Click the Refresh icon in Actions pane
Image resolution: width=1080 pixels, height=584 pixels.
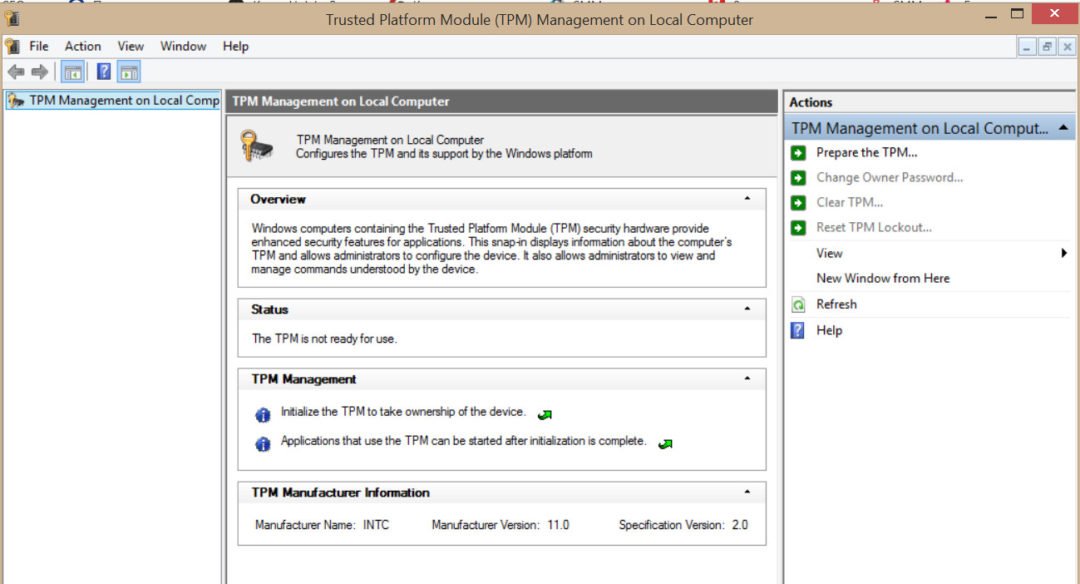click(798, 305)
